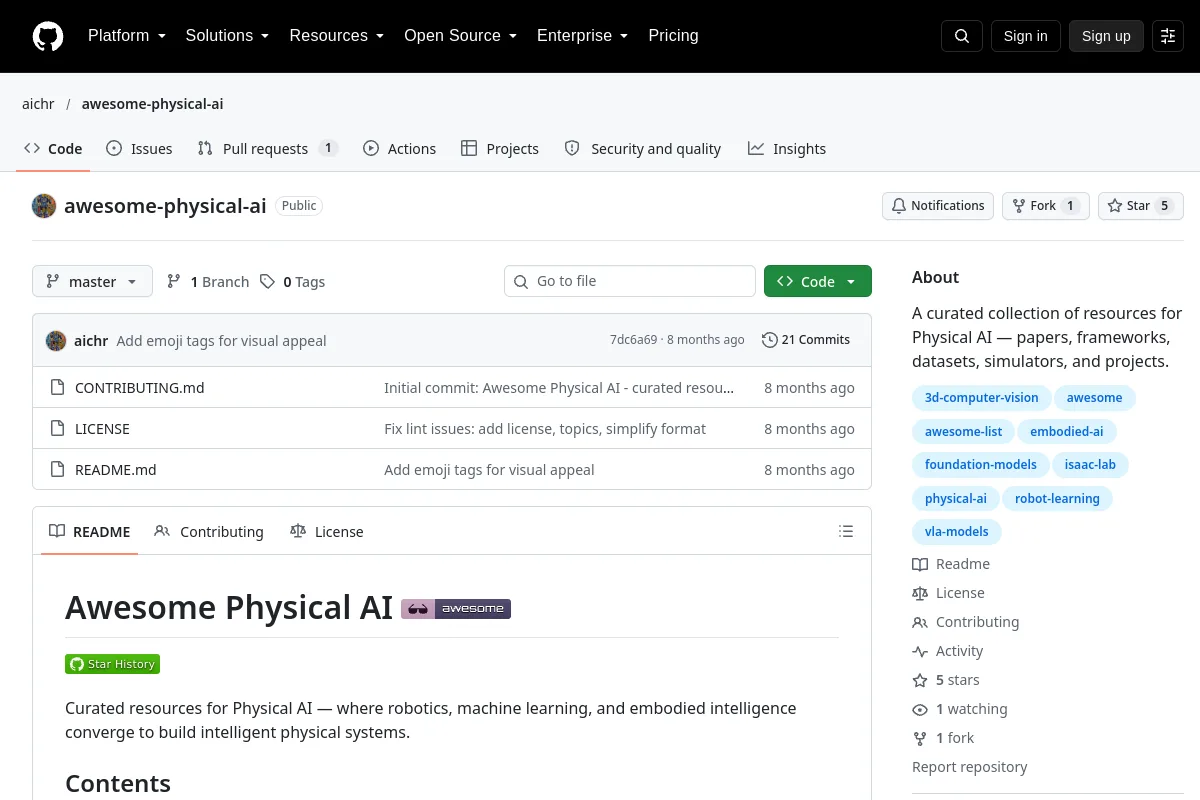The width and height of the screenshot is (1200, 800).
Task: Click the Notifications bell button
Action: 938,206
